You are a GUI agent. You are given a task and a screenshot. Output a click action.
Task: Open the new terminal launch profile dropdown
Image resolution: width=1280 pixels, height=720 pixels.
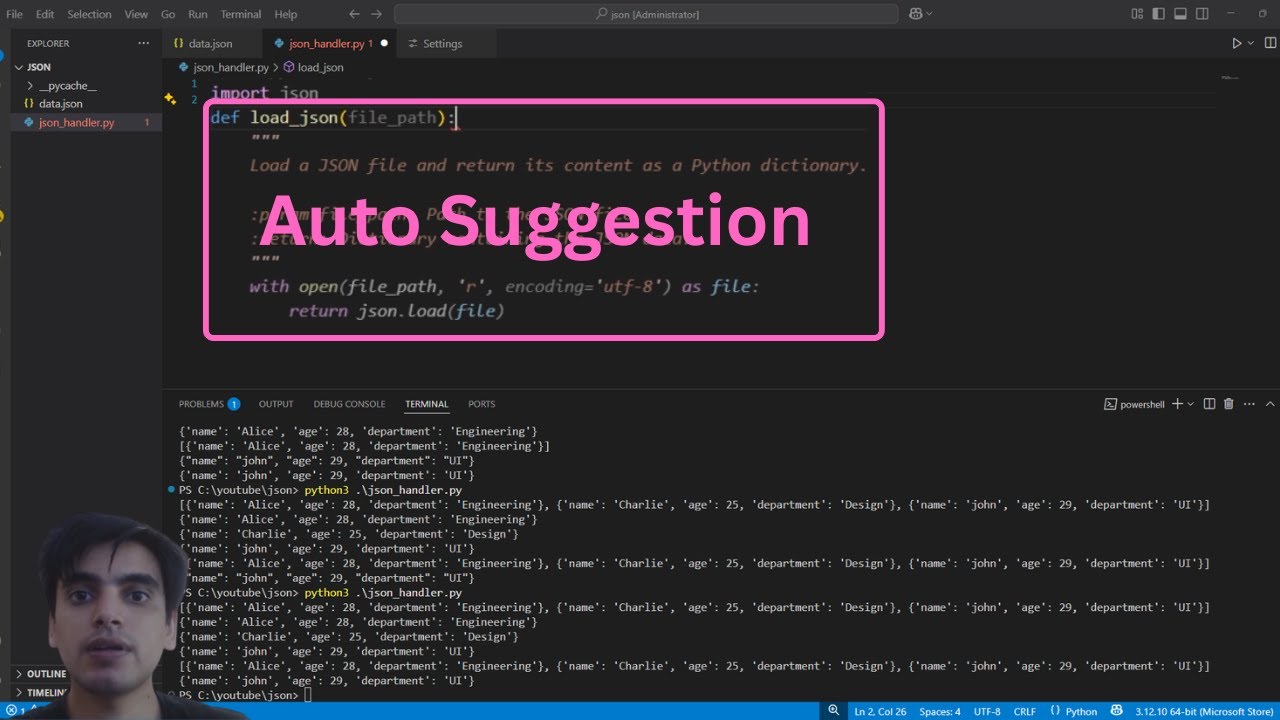click(x=1190, y=404)
